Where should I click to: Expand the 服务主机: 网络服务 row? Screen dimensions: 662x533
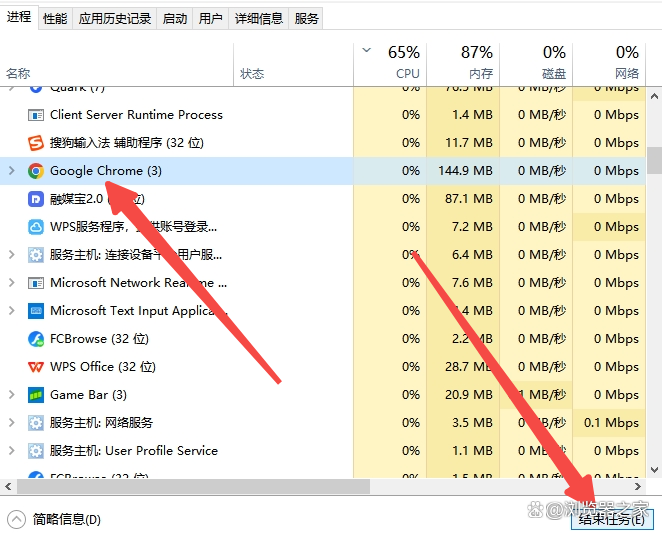[12, 423]
